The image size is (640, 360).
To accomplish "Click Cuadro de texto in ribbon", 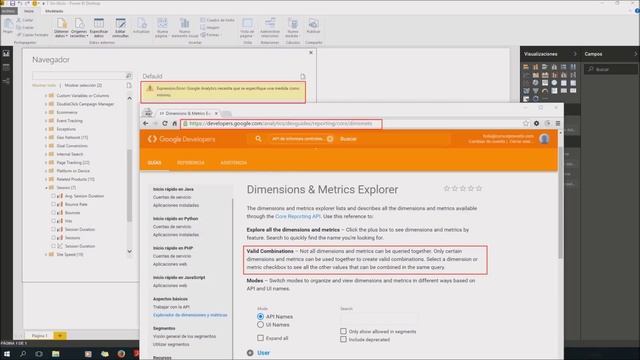I will tap(218, 20).
